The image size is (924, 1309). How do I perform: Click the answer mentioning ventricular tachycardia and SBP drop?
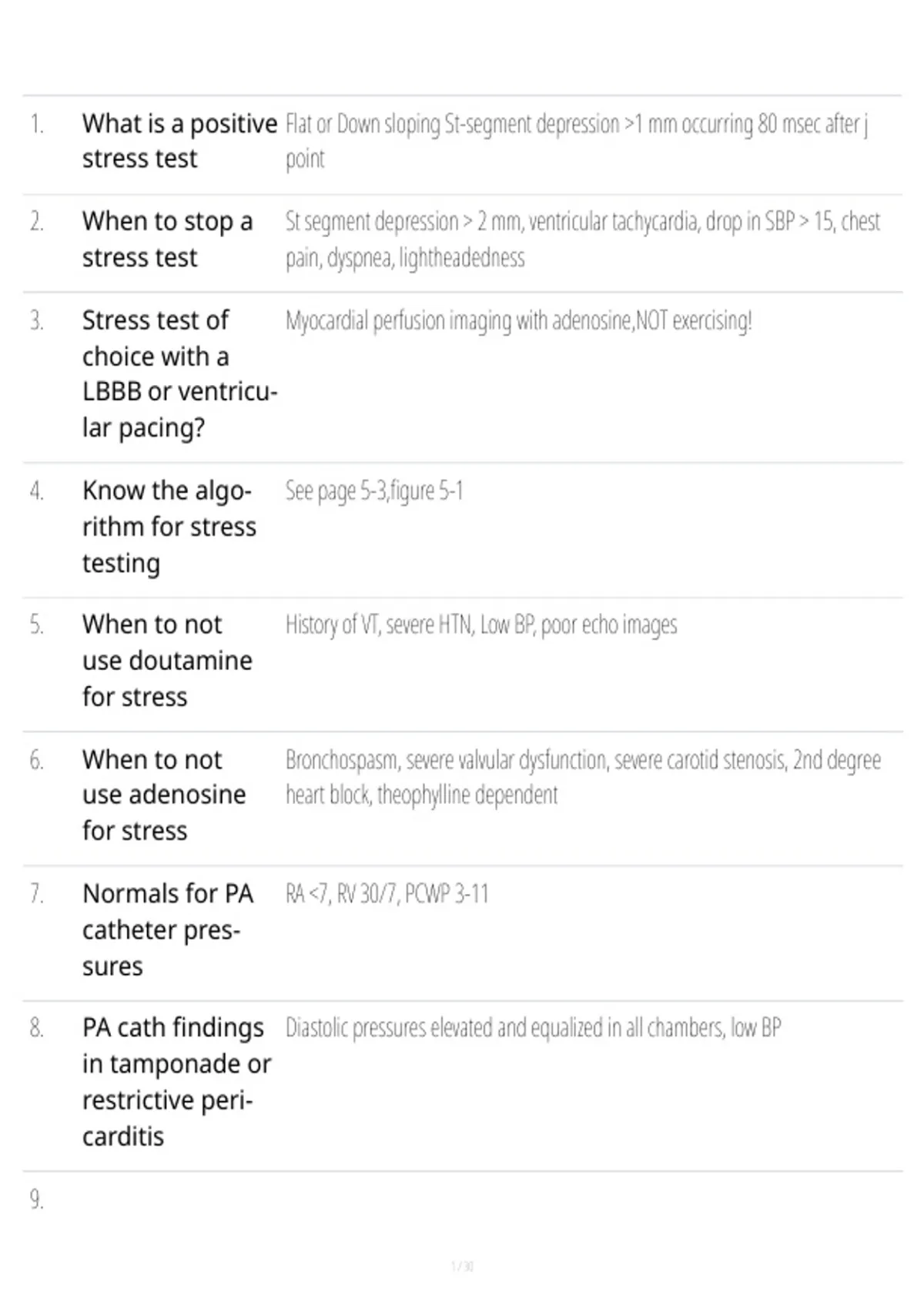pyautogui.click(x=583, y=239)
